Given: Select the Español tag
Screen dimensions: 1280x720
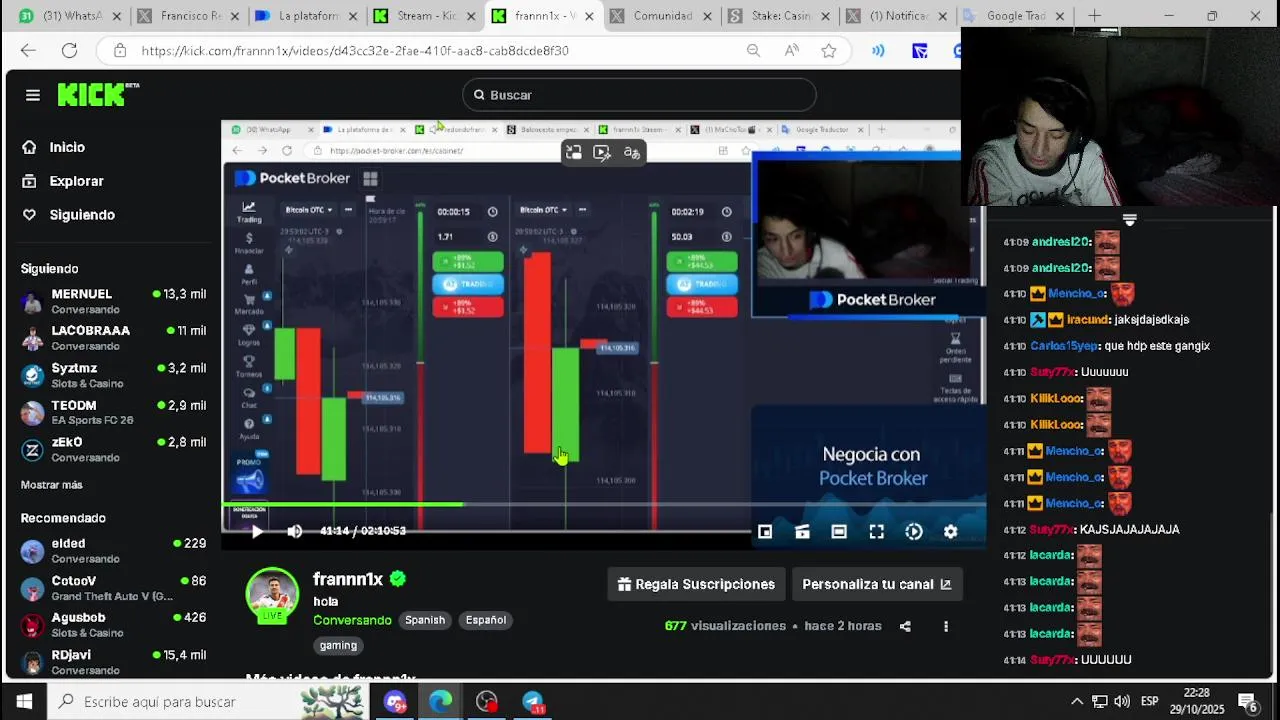Looking at the screenshot, I should 486,620.
